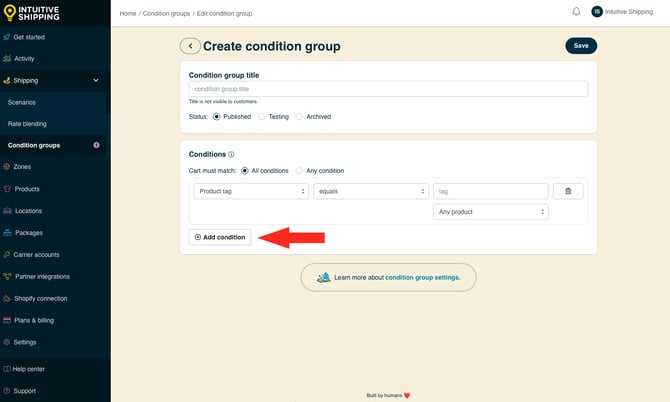Open Packages menu item
This screenshot has width=670, height=402.
29,233
